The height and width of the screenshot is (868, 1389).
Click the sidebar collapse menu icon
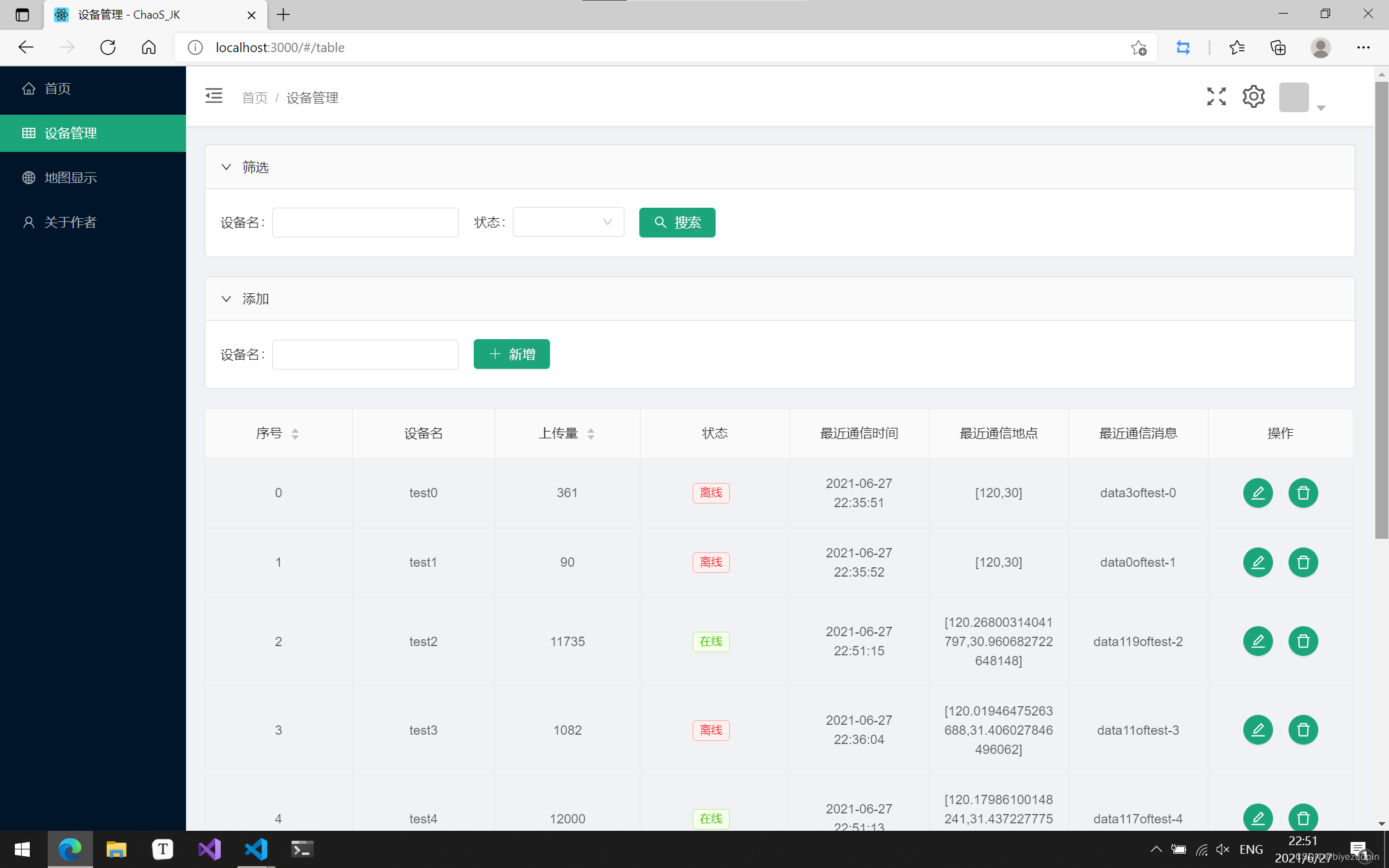click(x=213, y=96)
